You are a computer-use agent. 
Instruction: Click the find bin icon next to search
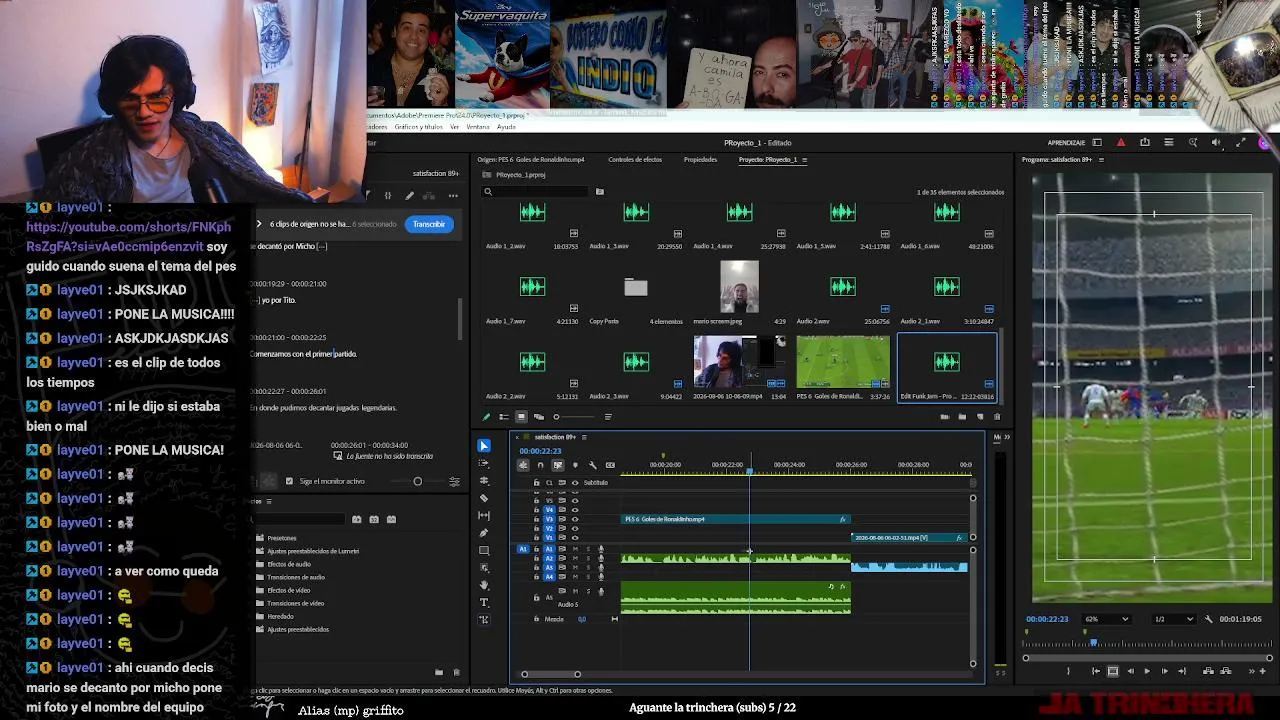(600, 192)
